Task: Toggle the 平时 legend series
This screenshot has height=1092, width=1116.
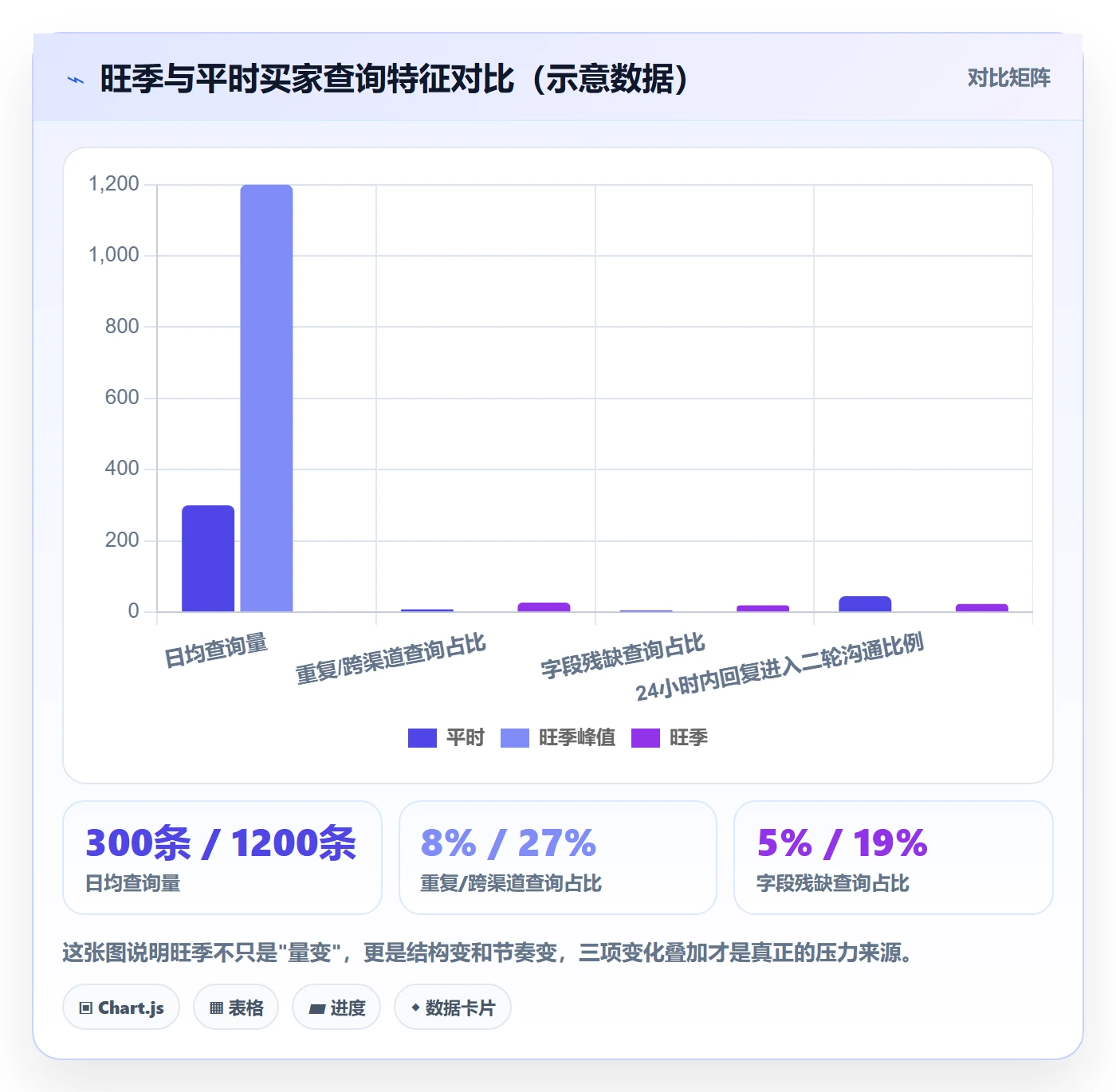Action: pos(446,738)
